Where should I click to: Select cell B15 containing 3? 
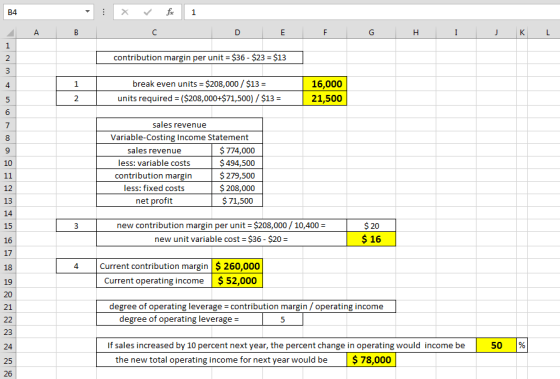[x=76, y=226]
